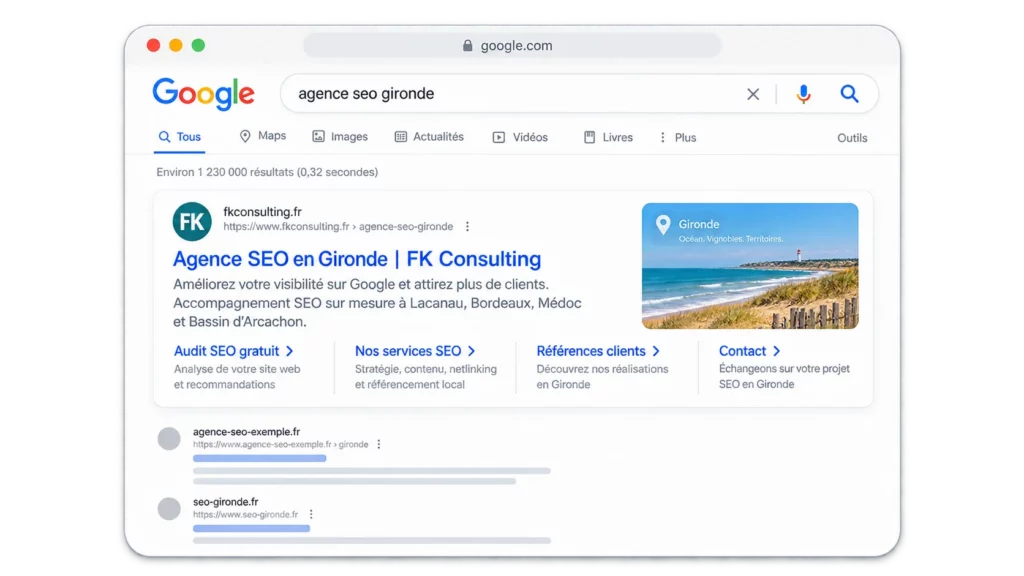Open options menu beside fkconsulting.fr URL
Screen dimensions: 1024x576
tap(467, 227)
